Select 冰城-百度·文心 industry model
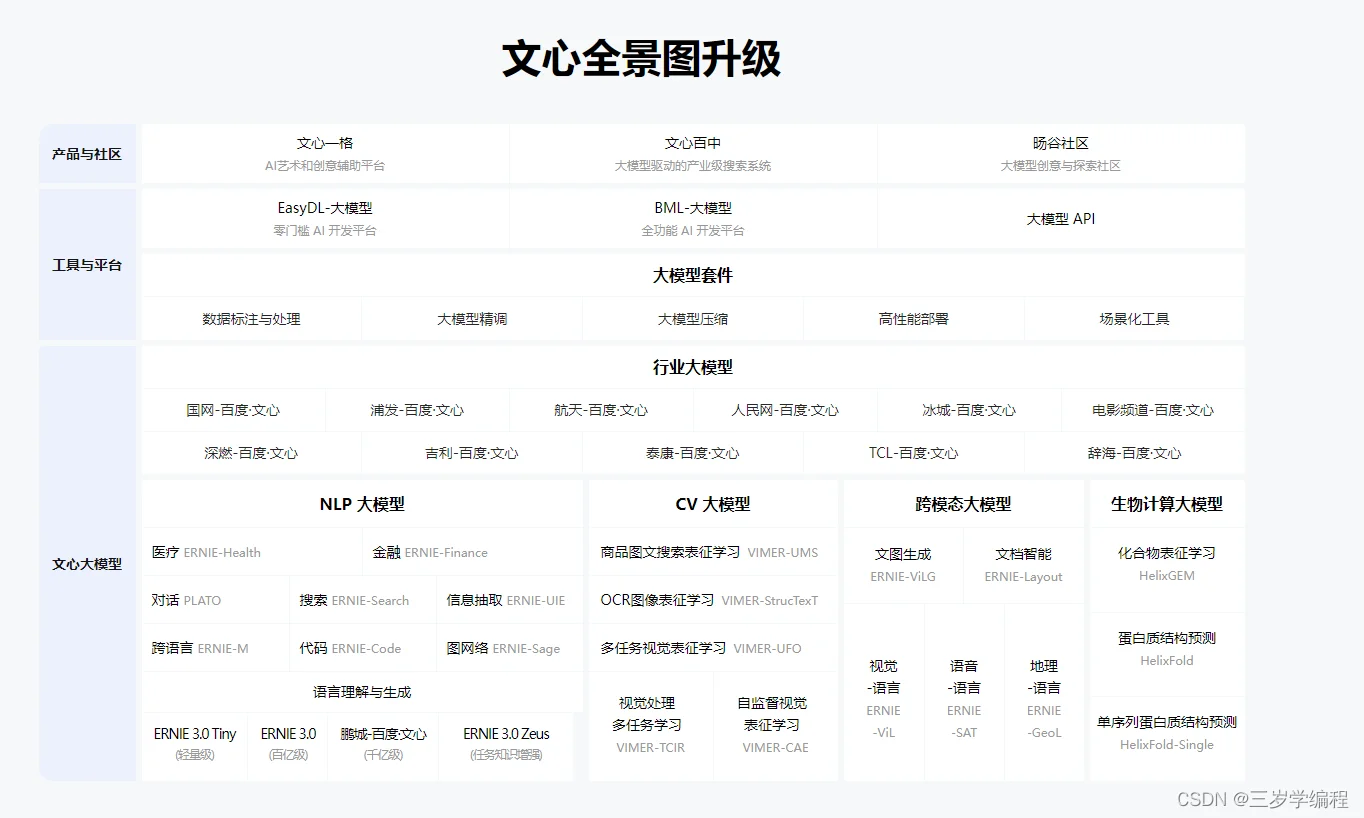 pyautogui.click(x=969, y=410)
